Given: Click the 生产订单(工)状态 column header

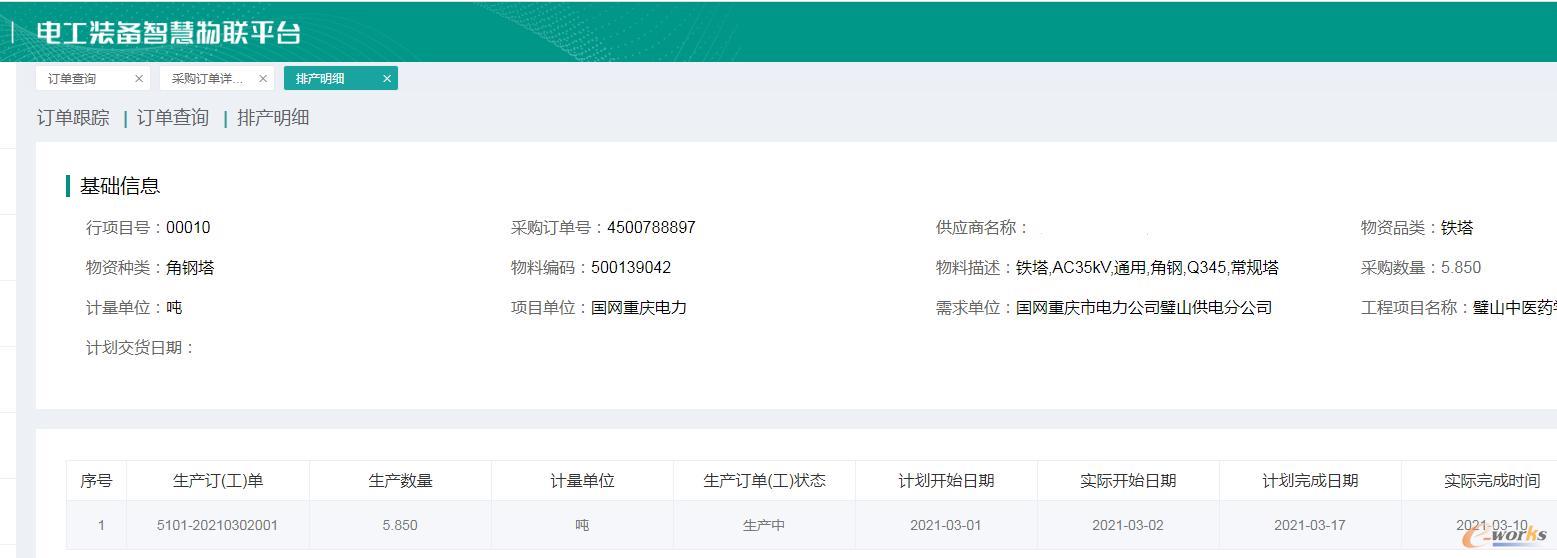Looking at the screenshot, I should coord(765,481).
